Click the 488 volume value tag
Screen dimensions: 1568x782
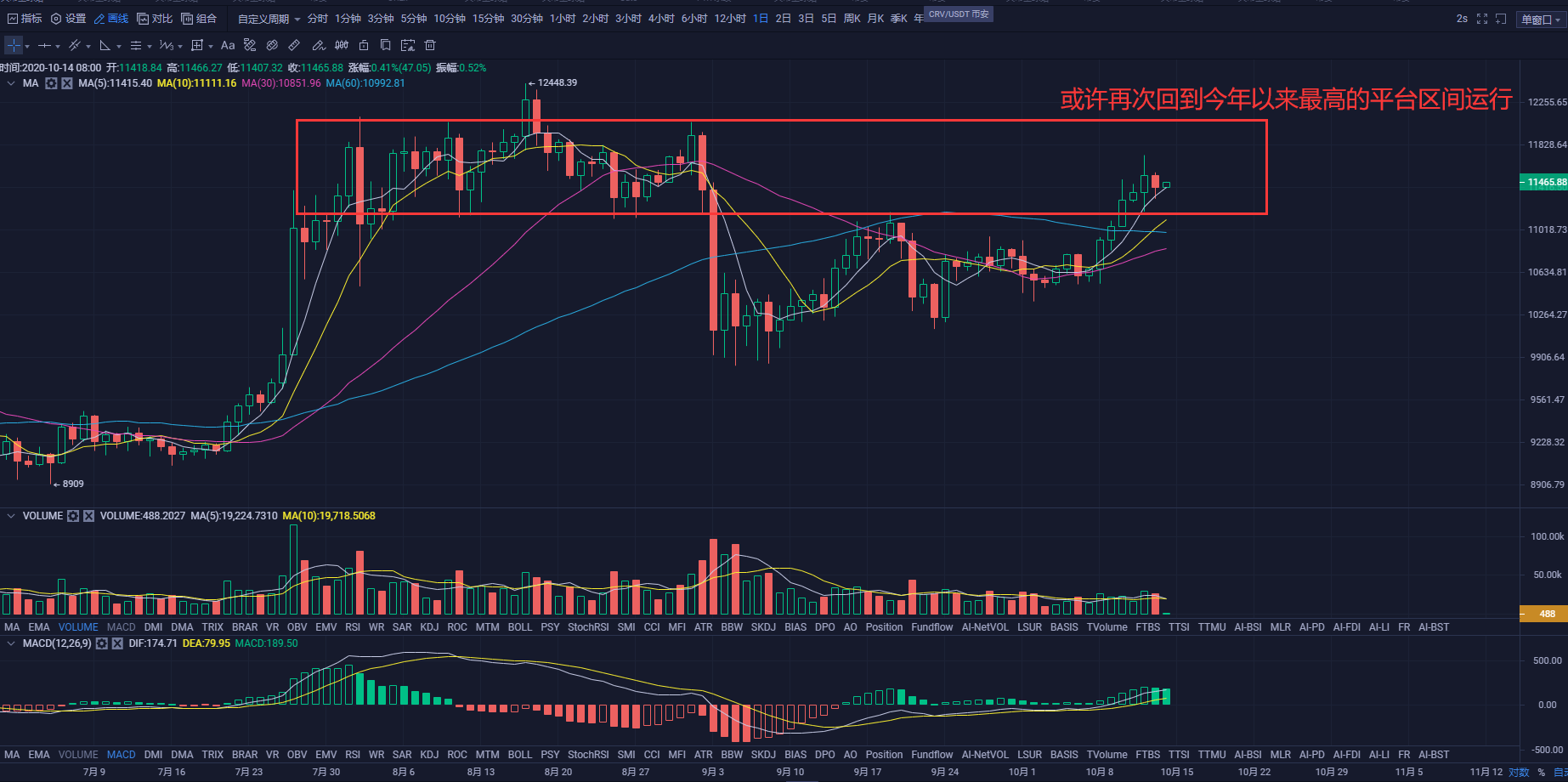(x=1543, y=614)
